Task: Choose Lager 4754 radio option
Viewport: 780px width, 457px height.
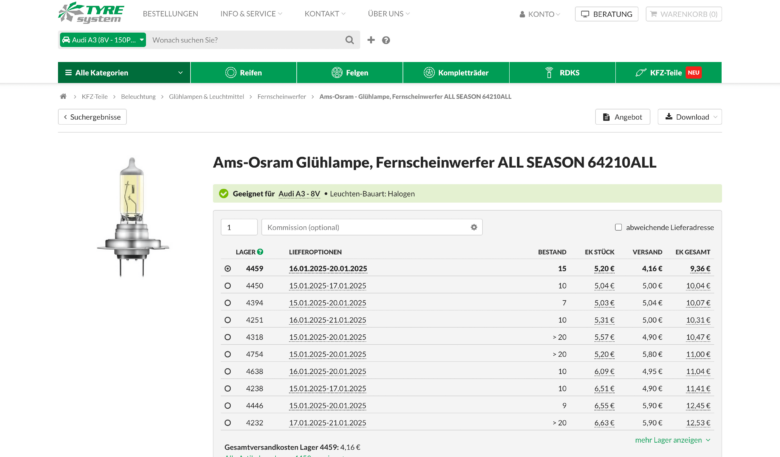Action: pyautogui.click(x=228, y=354)
